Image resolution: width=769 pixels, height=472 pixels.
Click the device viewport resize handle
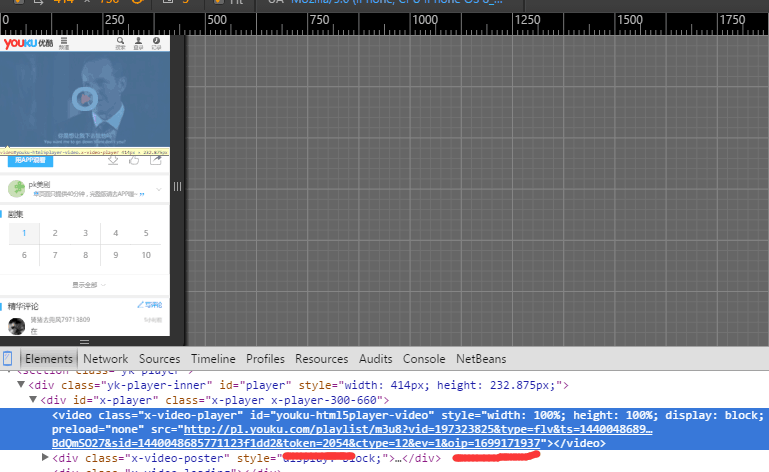178,187
